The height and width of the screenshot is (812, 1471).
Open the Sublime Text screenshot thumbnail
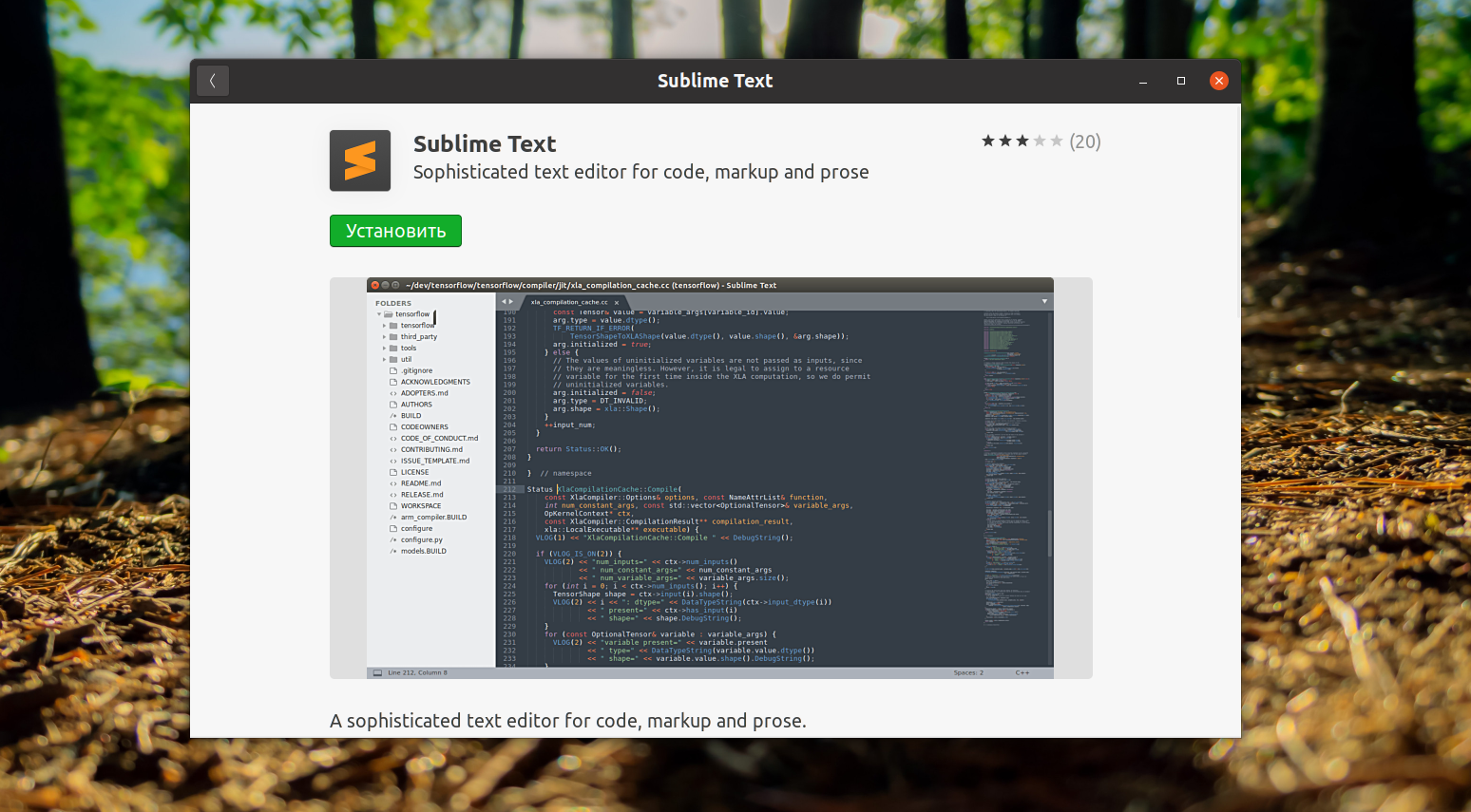[711, 478]
